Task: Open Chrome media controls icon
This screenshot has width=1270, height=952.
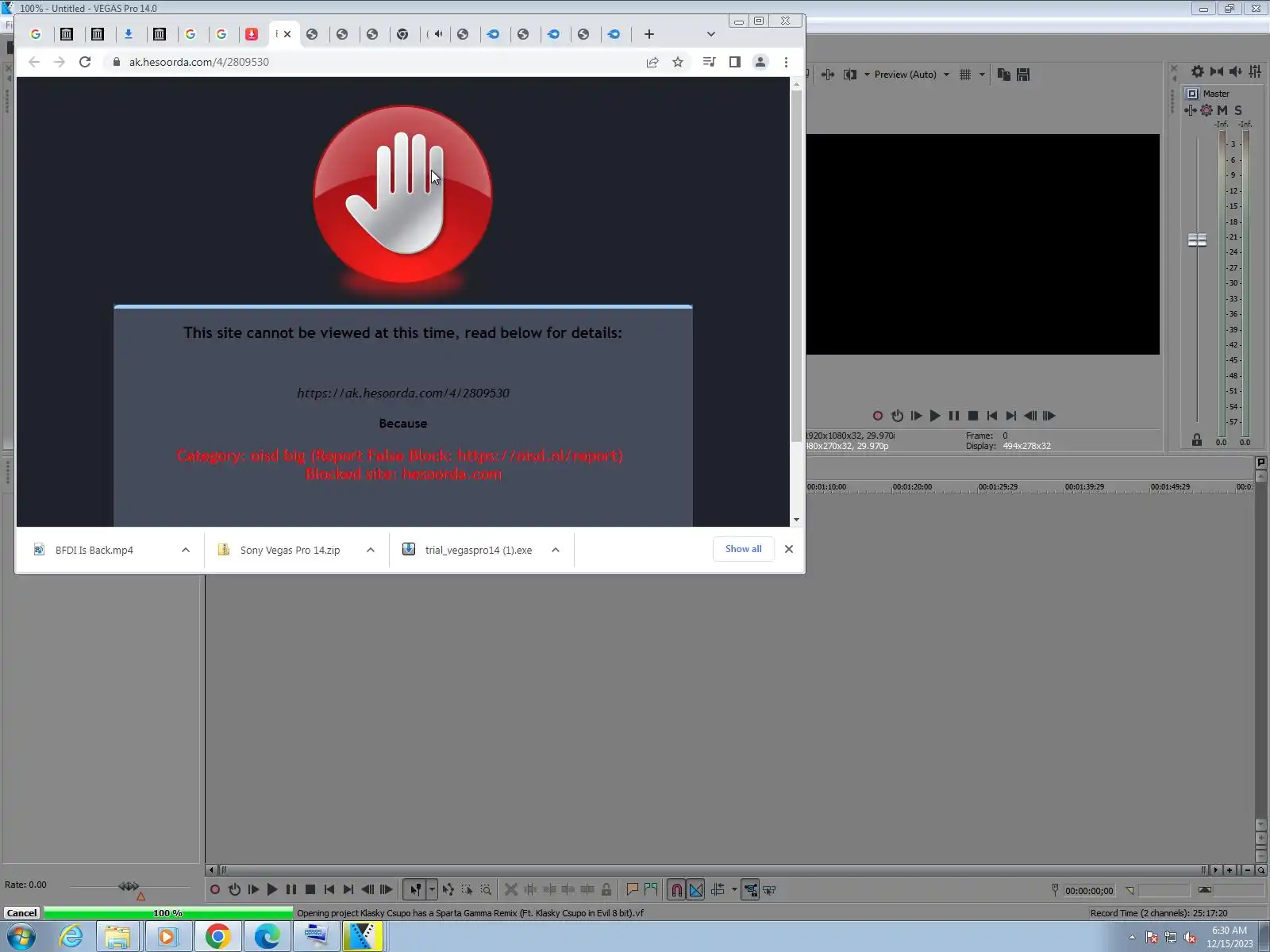Action: (709, 62)
